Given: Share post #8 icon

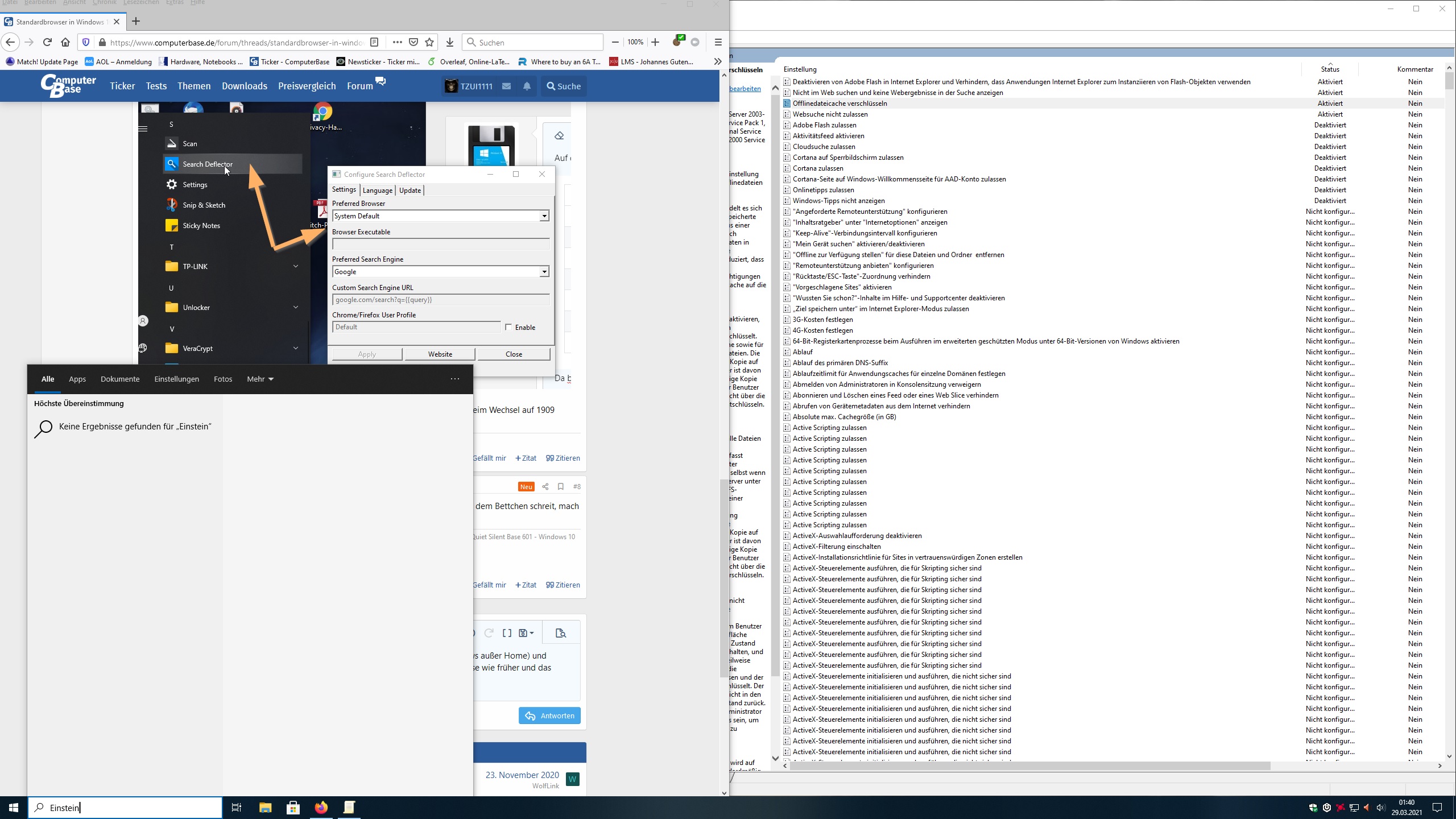Looking at the screenshot, I should point(545,486).
